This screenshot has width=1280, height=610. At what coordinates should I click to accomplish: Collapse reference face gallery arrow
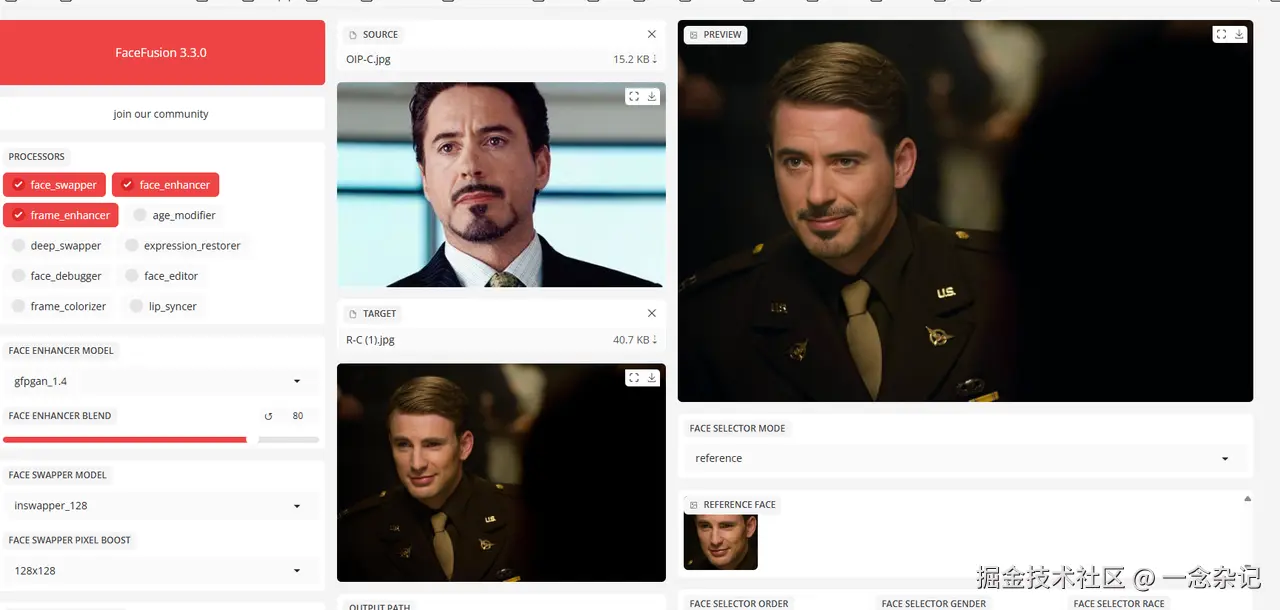click(1247, 498)
